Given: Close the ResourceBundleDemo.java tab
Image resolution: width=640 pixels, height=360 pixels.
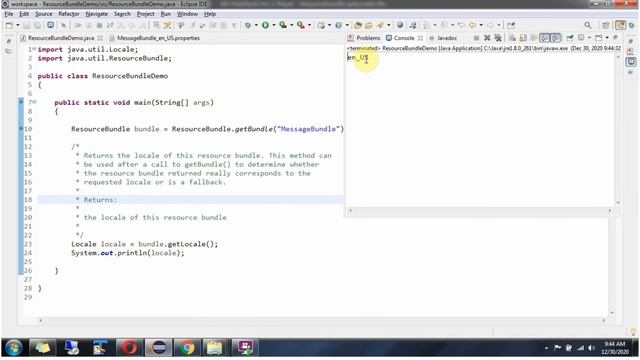Looking at the screenshot, I should [x=100, y=38].
